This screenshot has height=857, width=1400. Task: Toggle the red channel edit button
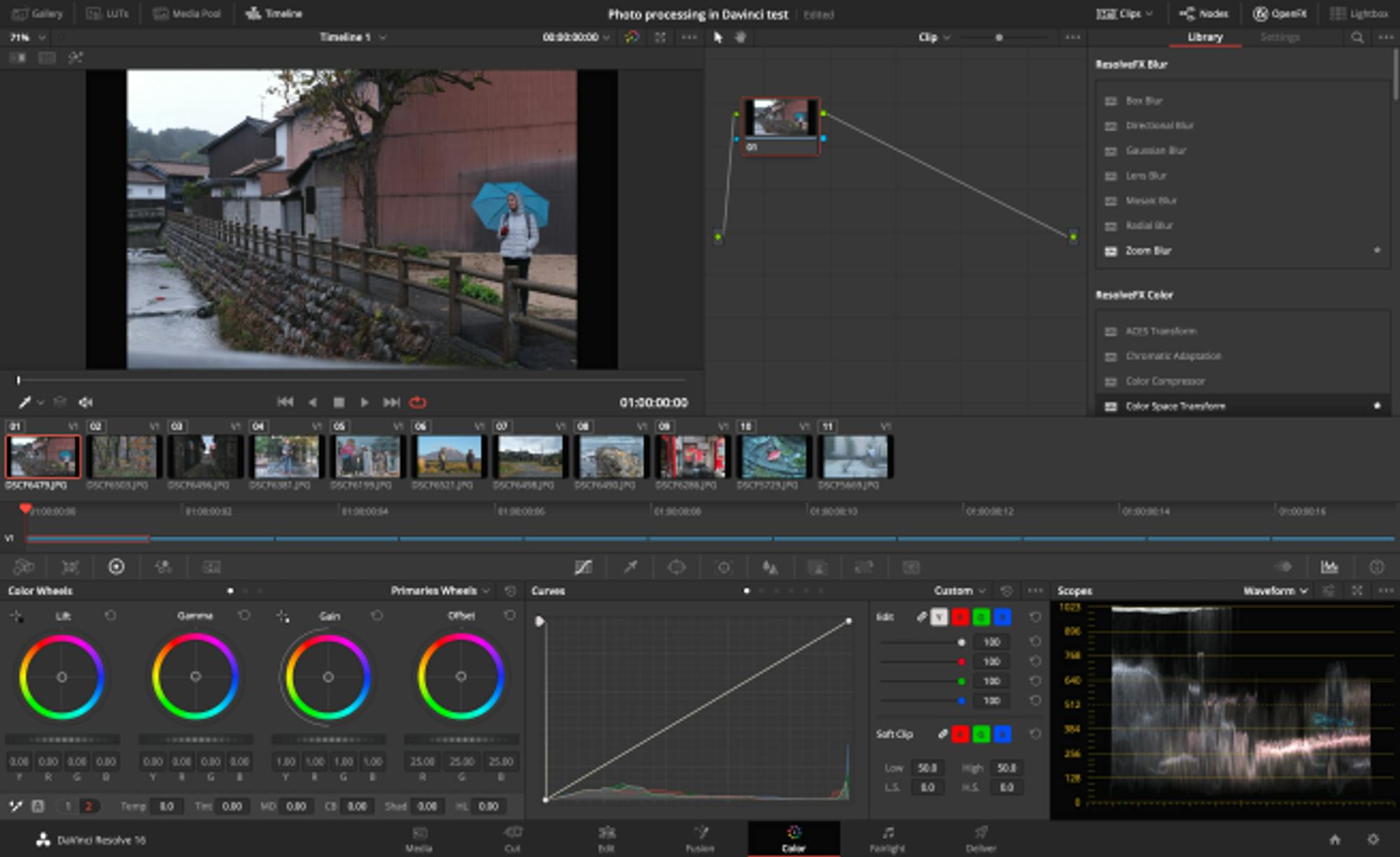[960, 617]
